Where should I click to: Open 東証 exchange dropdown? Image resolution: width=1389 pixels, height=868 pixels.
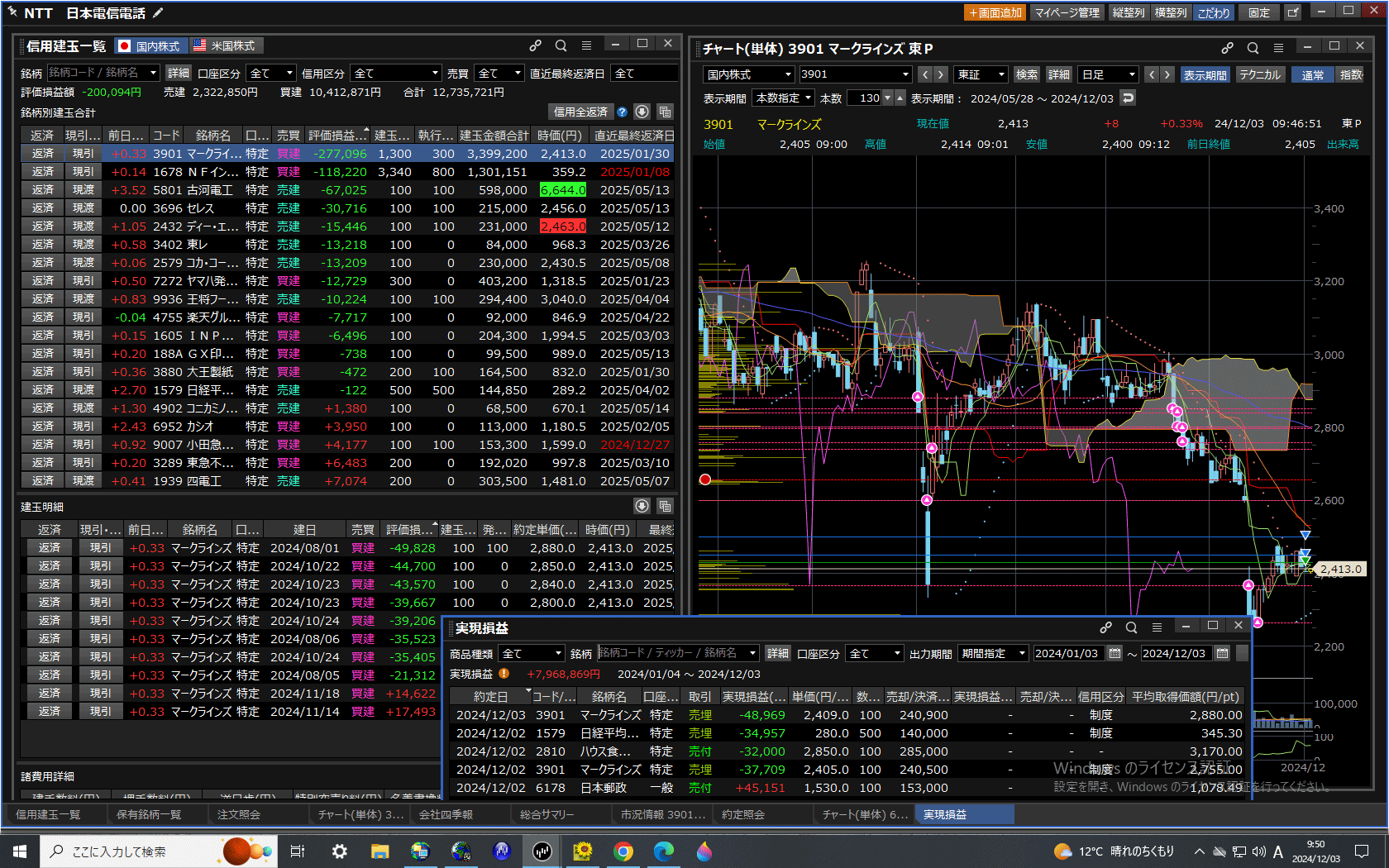[x=981, y=74]
